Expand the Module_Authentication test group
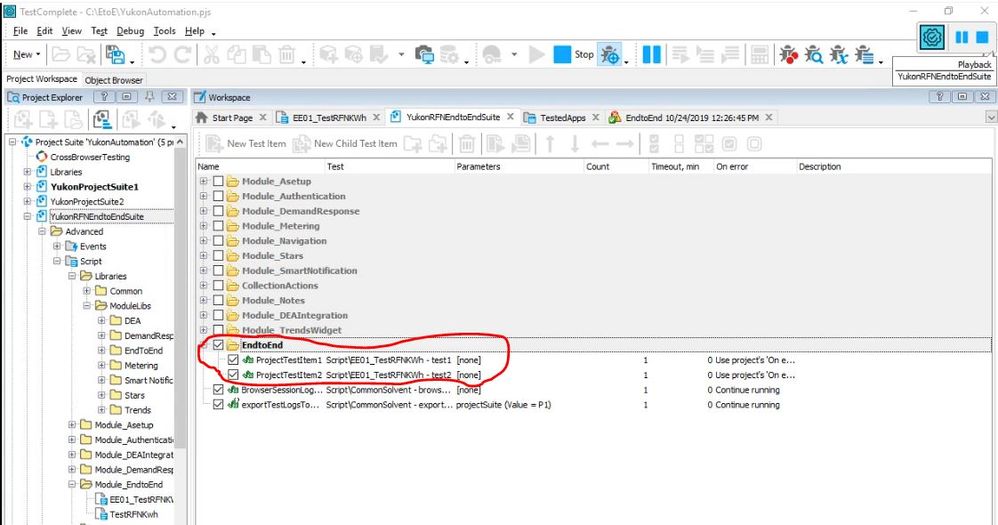The image size is (998, 525). point(204,196)
